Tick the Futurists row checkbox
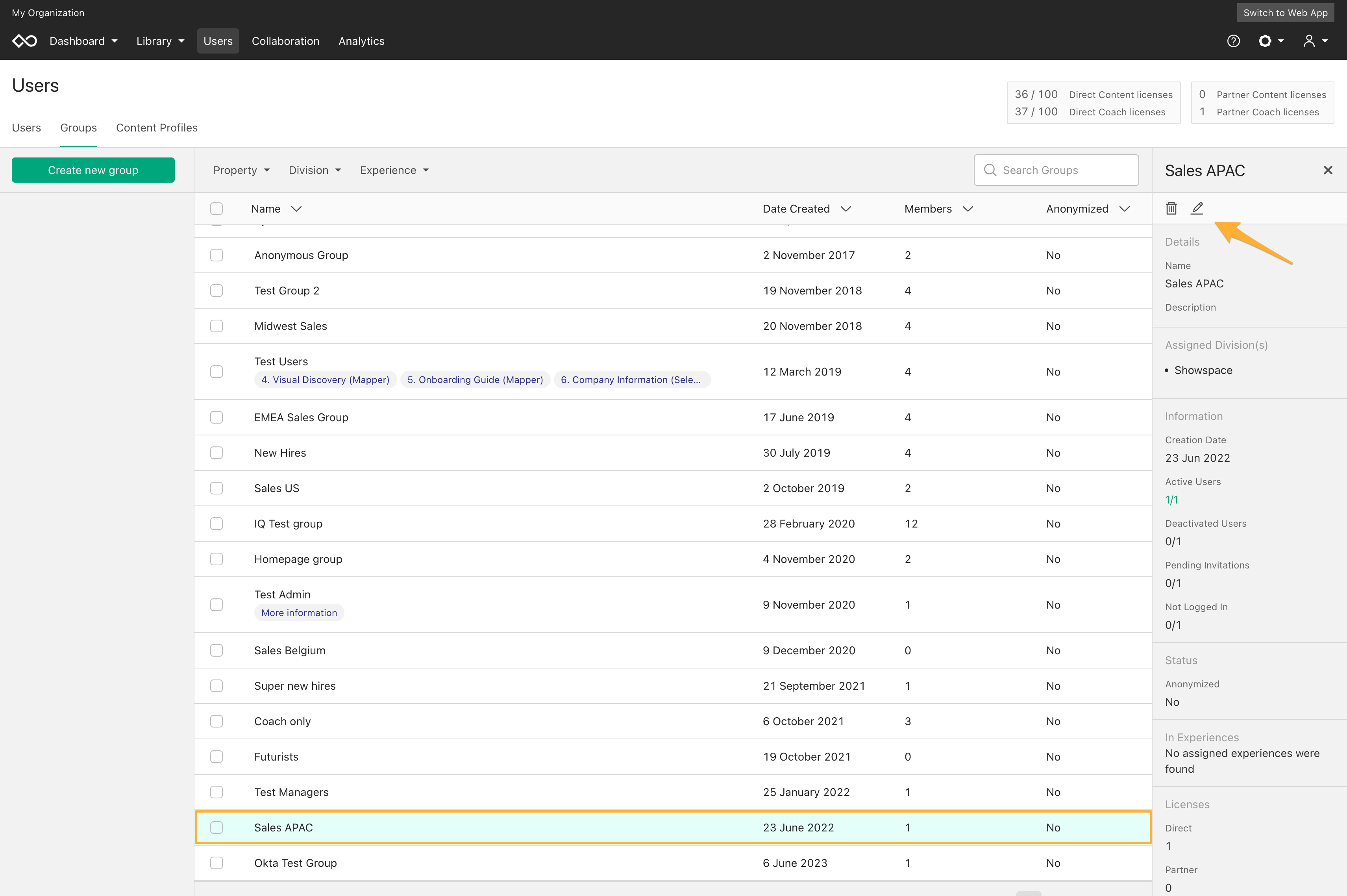 click(216, 757)
